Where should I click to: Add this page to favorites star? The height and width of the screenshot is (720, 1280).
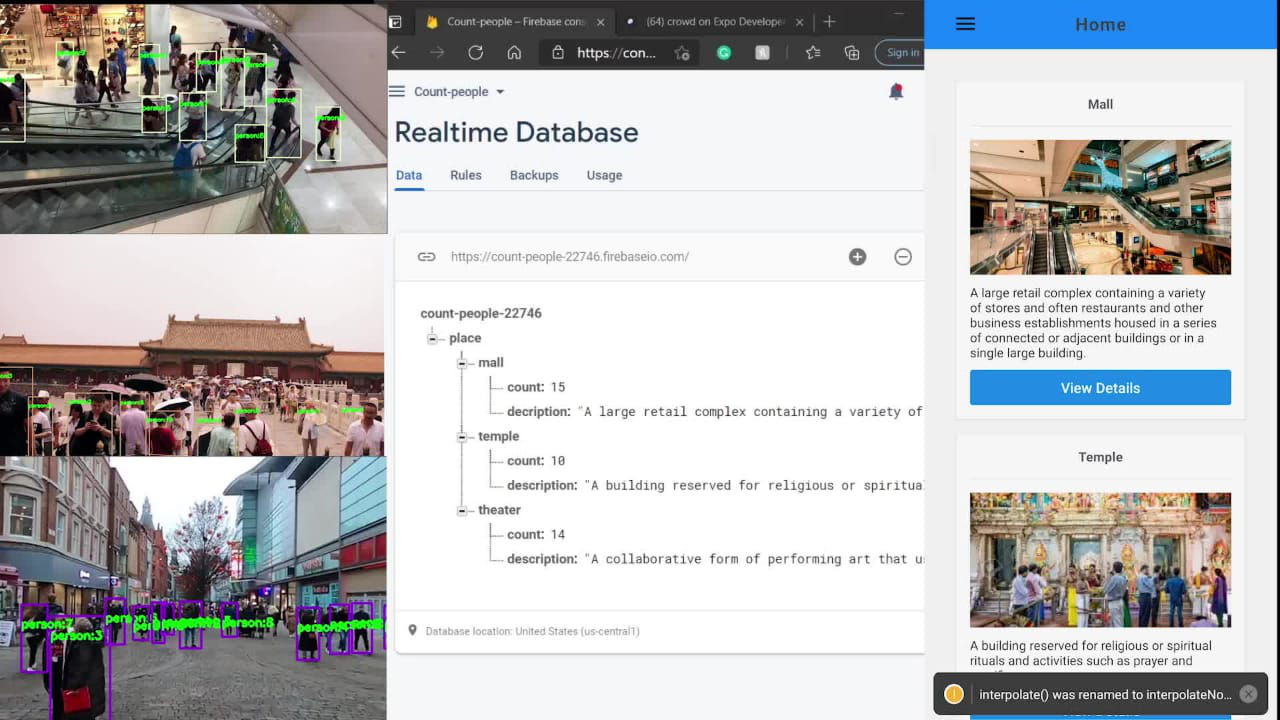coord(682,53)
